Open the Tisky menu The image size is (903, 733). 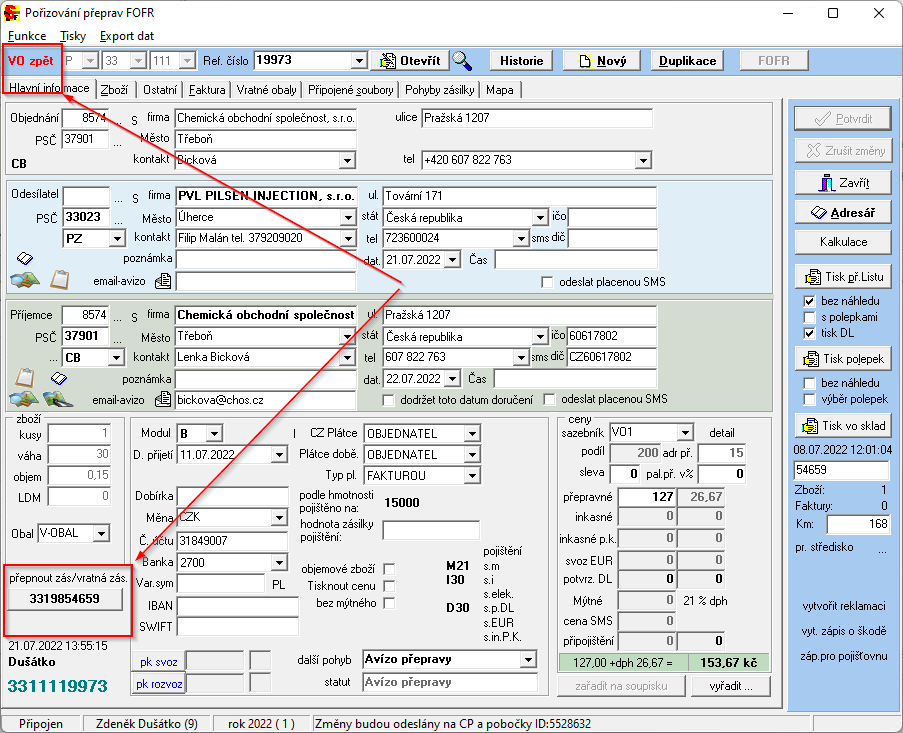point(73,35)
